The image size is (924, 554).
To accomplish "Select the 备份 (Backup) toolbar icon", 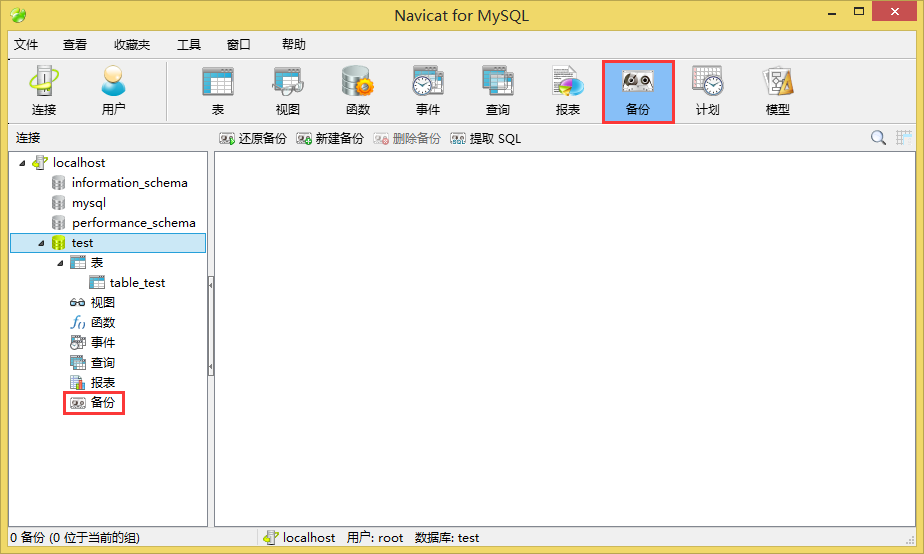I will [x=638, y=91].
